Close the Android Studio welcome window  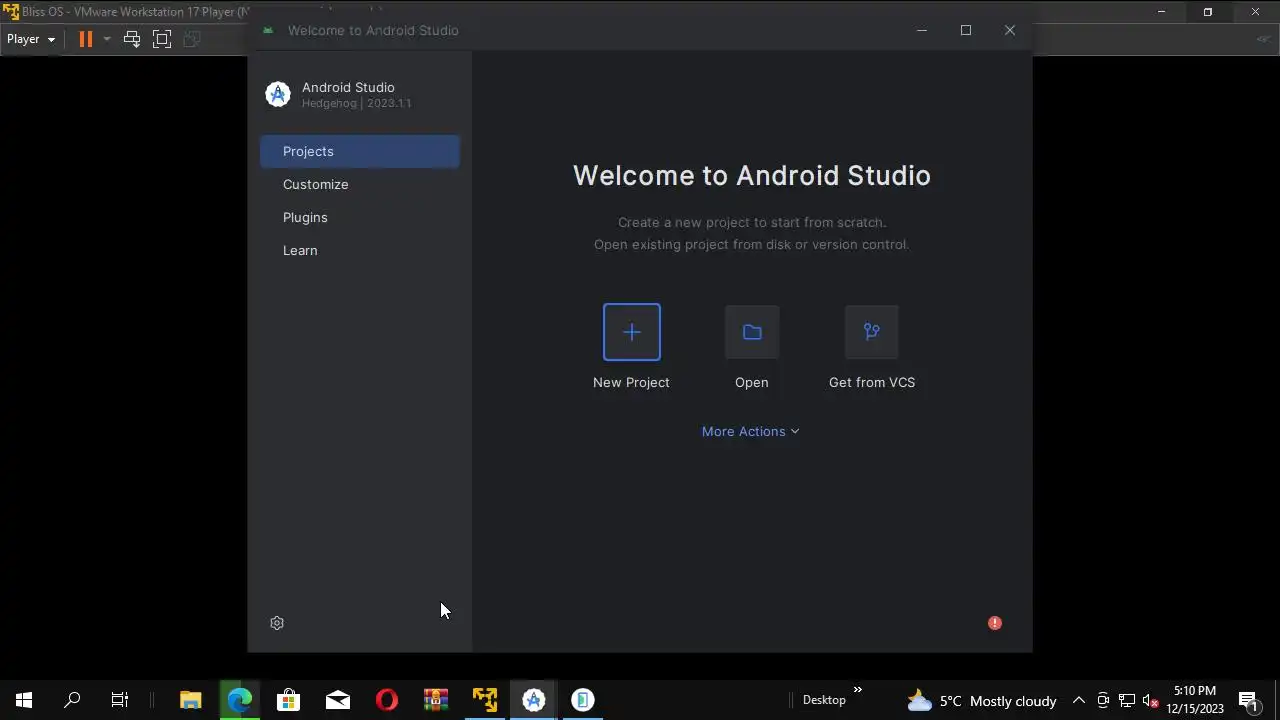1010,30
